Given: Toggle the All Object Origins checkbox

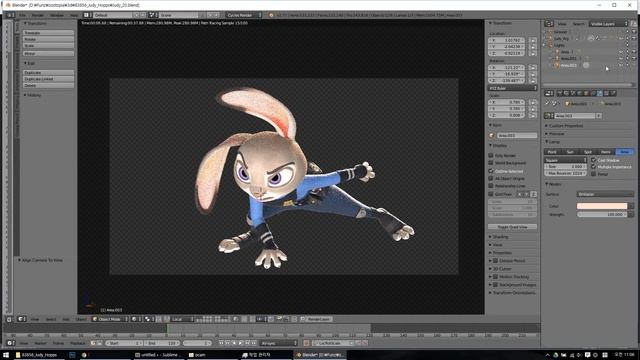Looking at the screenshot, I should click(491, 178).
